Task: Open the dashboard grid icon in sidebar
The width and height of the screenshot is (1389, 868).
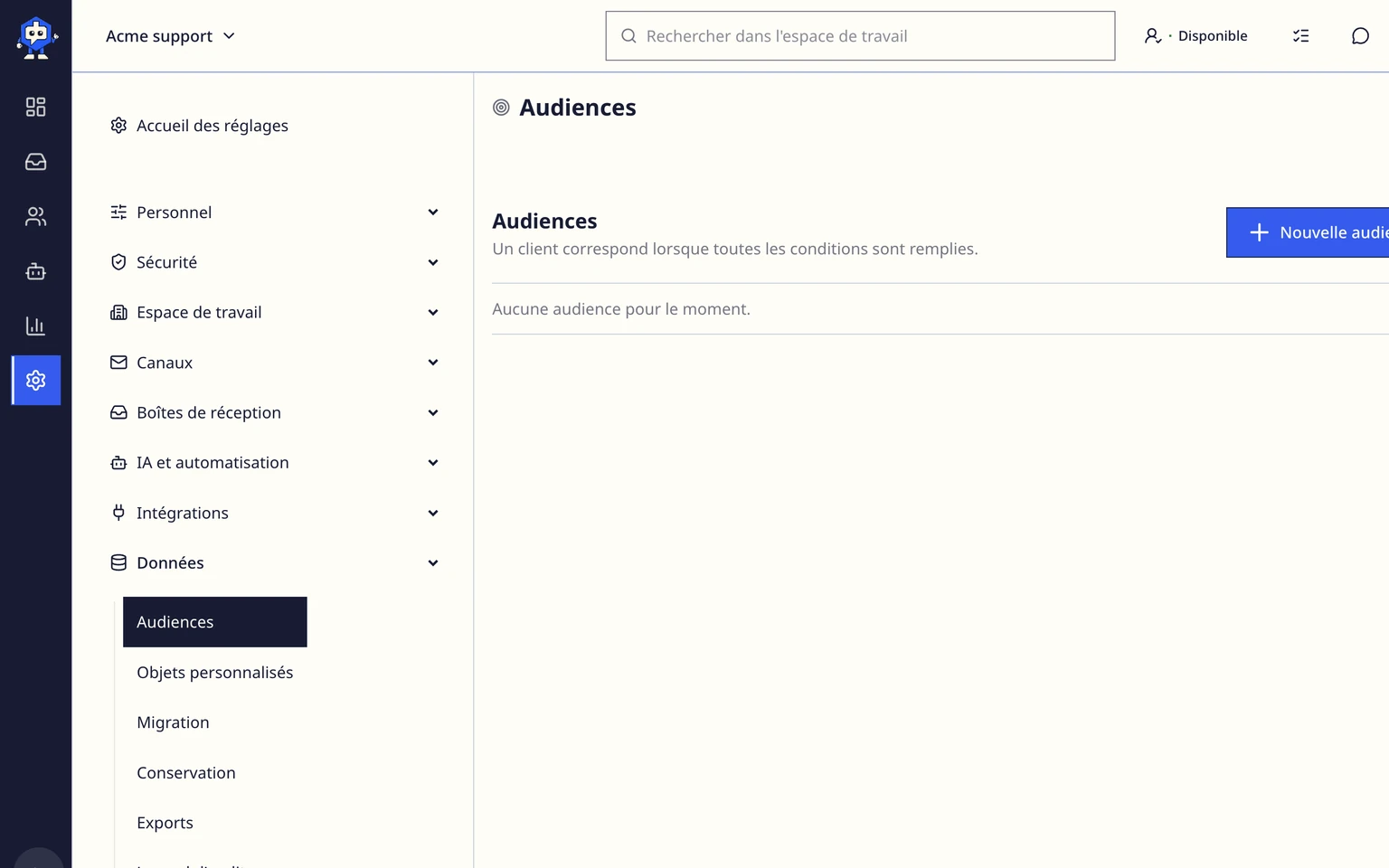Action: tap(35, 107)
